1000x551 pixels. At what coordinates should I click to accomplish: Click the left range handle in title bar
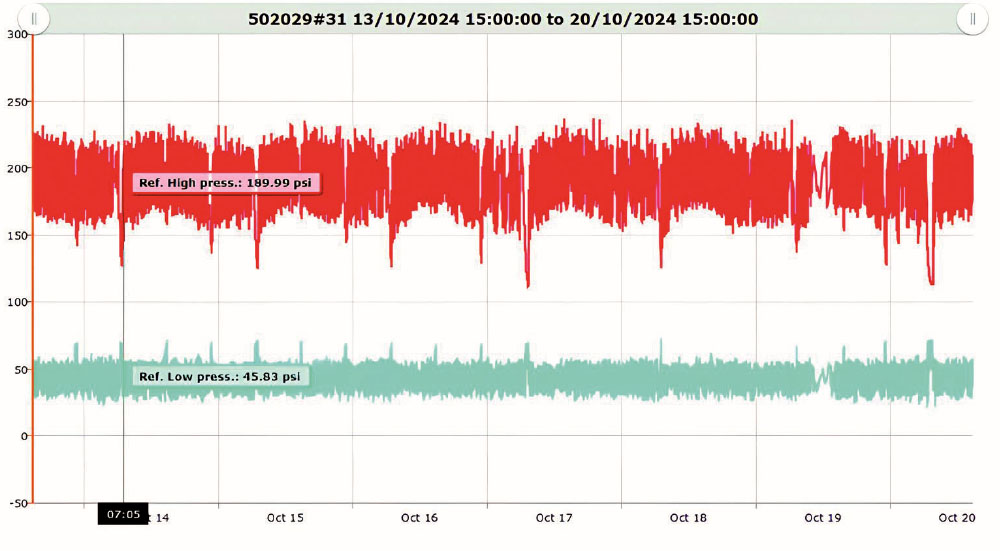click(33, 19)
